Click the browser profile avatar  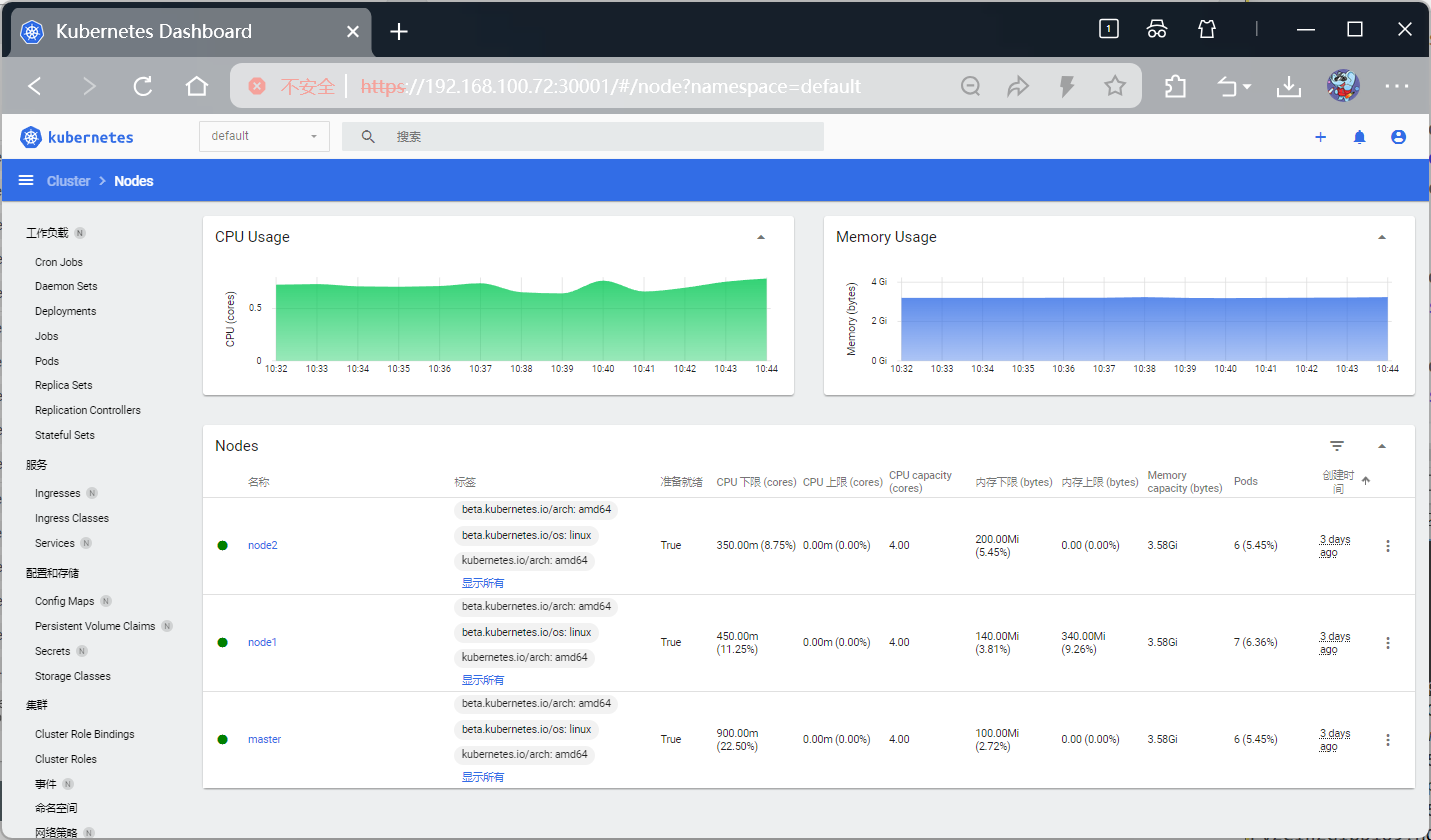pos(1342,86)
